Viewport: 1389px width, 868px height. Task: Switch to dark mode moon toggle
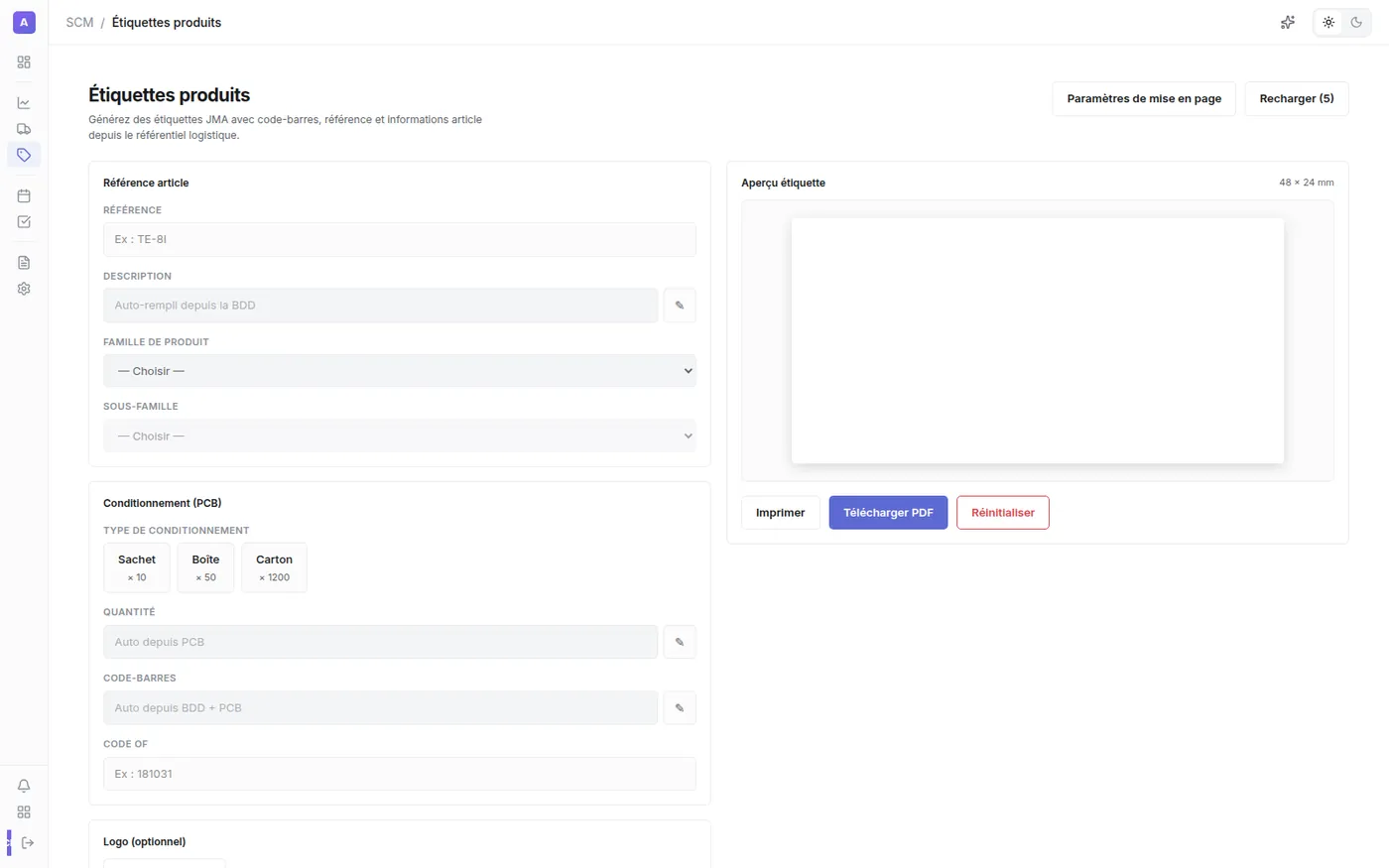click(1356, 22)
